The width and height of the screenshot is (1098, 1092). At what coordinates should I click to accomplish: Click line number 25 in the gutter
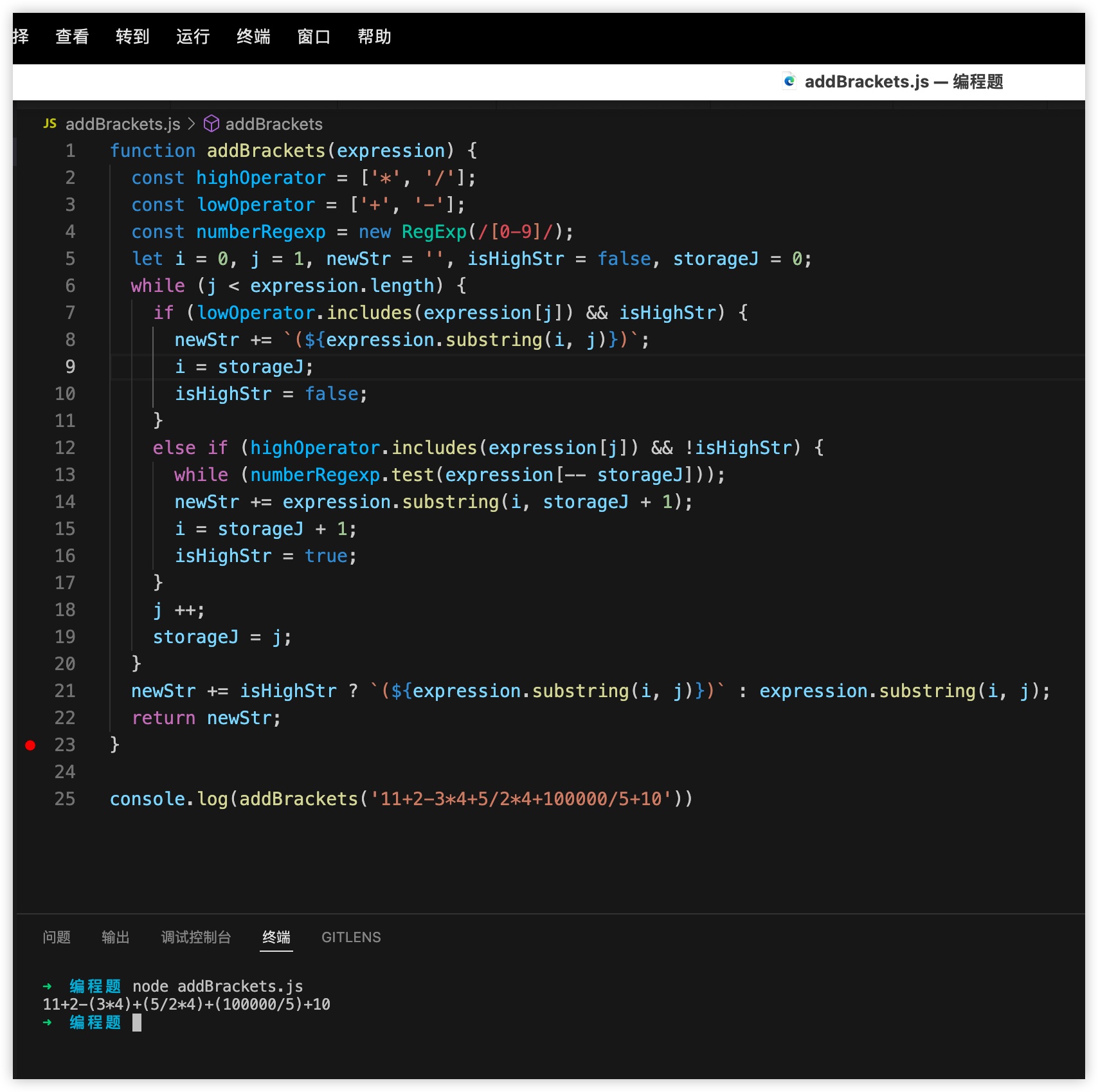click(x=65, y=799)
